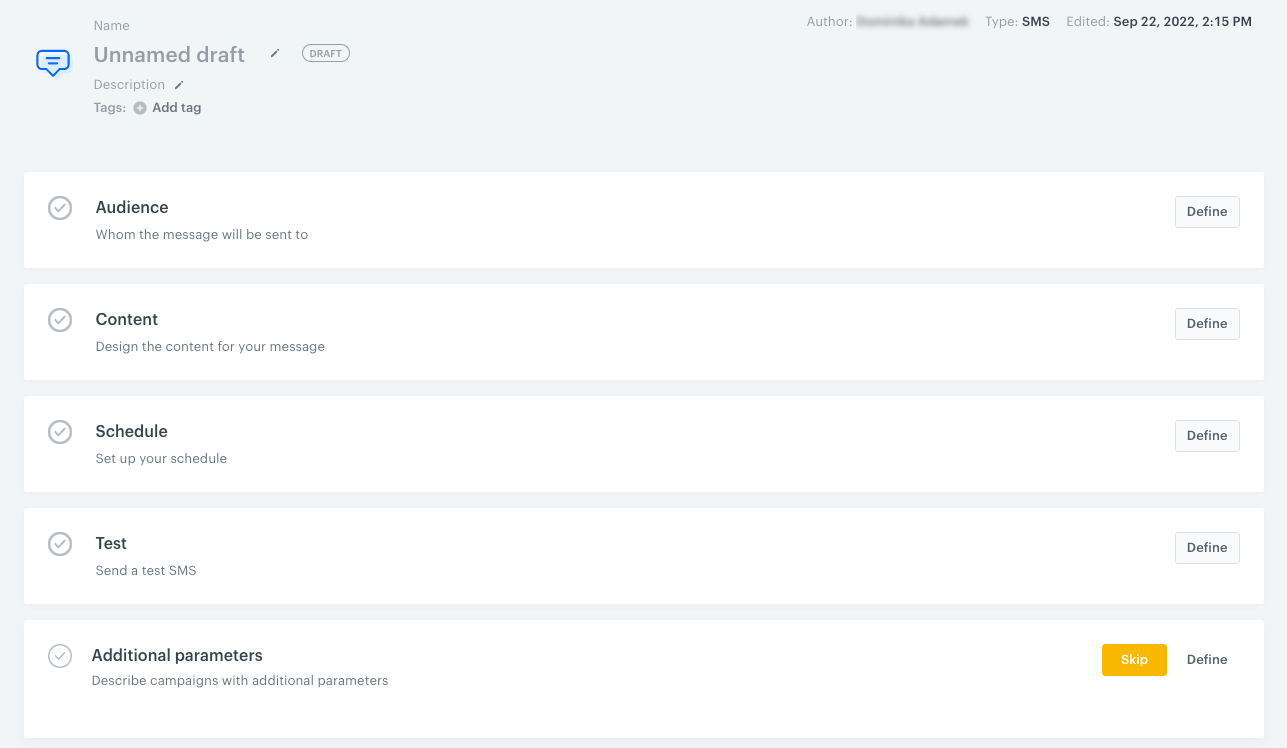This screenshot has width=1287, height=748.
Task: Define the Audience section
Action: coord(1206,212)
